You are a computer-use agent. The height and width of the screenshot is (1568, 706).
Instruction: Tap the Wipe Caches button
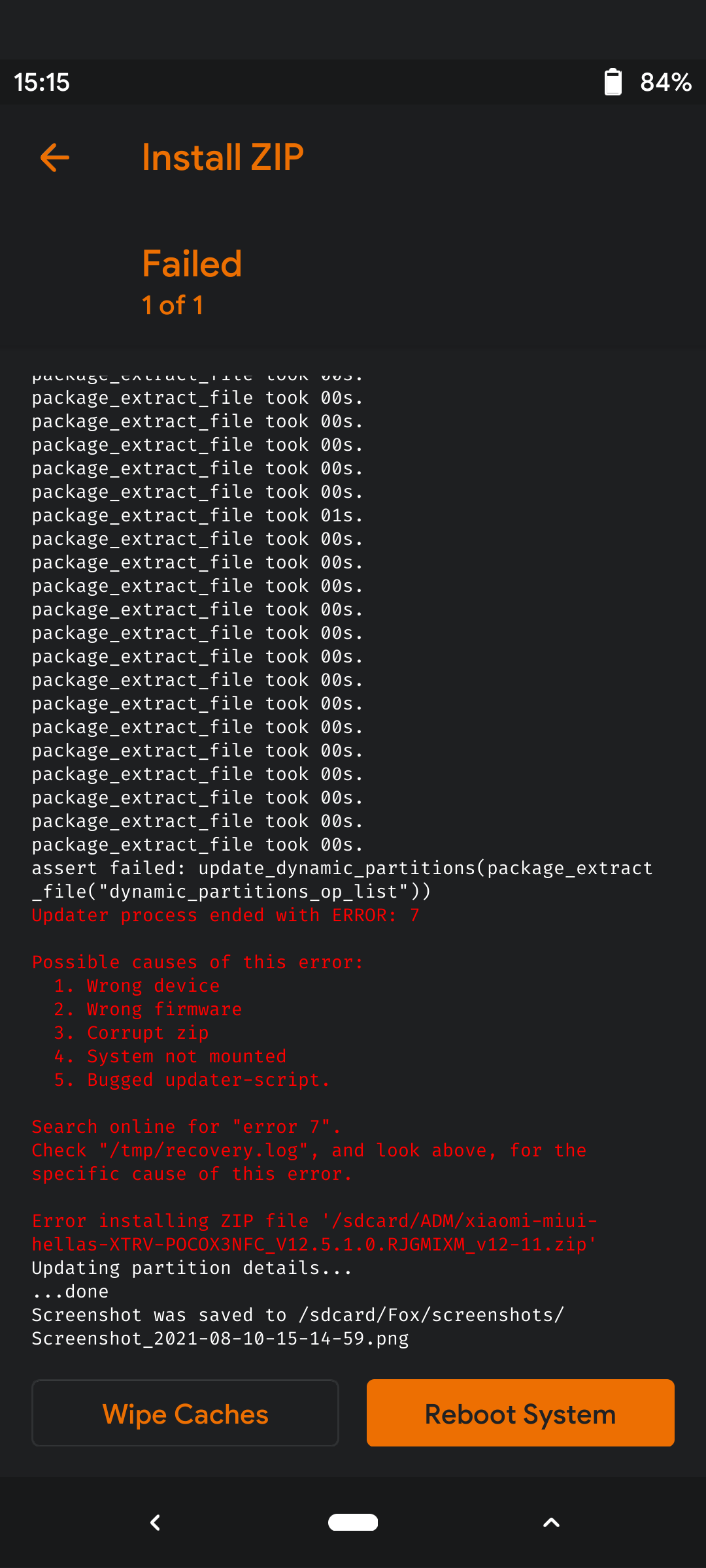(x=185, y=1414)
